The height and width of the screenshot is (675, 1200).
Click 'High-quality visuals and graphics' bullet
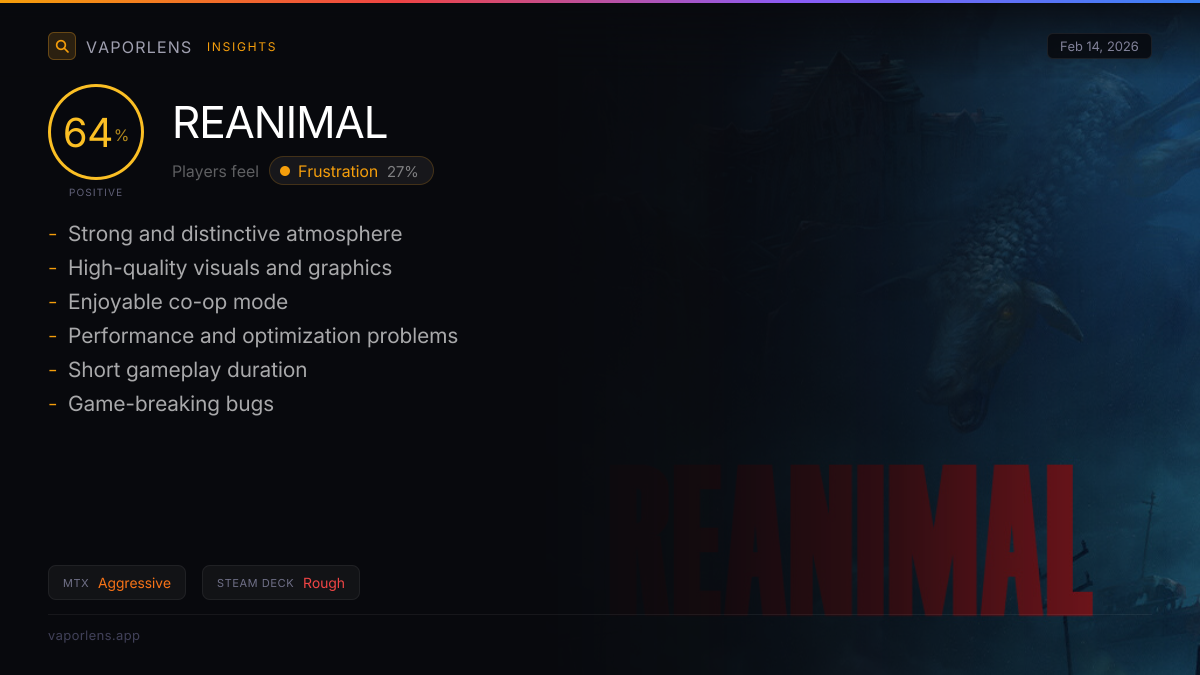tap(230, 268)
